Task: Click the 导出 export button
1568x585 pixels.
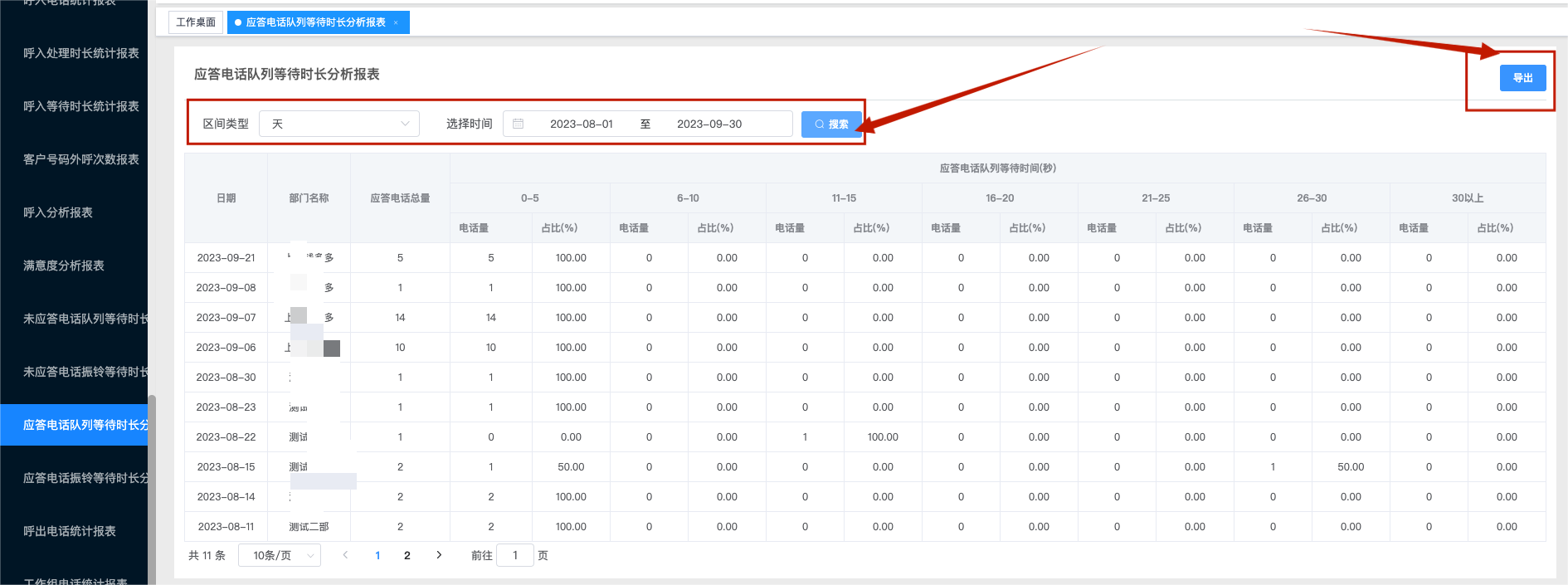Action: coord(1522,78)
